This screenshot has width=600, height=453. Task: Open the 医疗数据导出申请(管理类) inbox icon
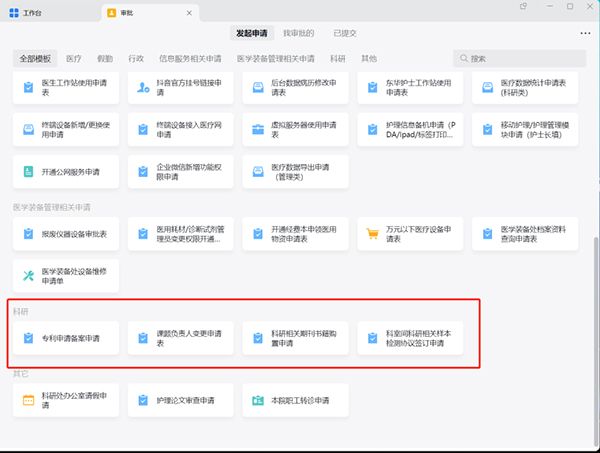(x=258, y=172)
